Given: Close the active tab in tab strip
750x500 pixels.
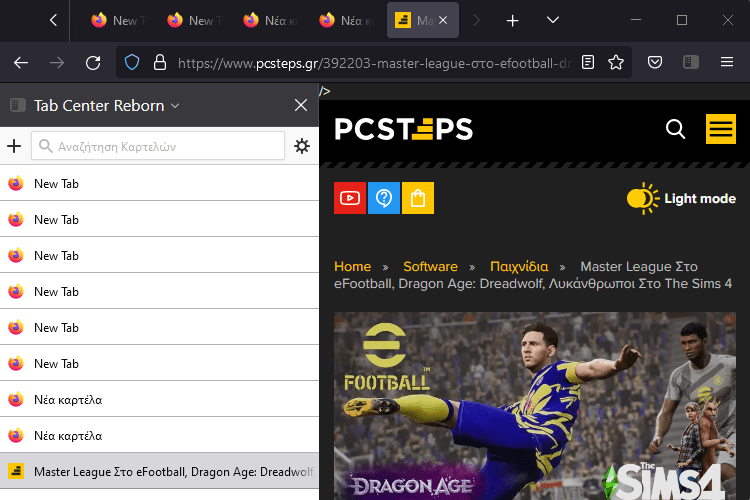Looking at the screenshot, I should [443, 20].
